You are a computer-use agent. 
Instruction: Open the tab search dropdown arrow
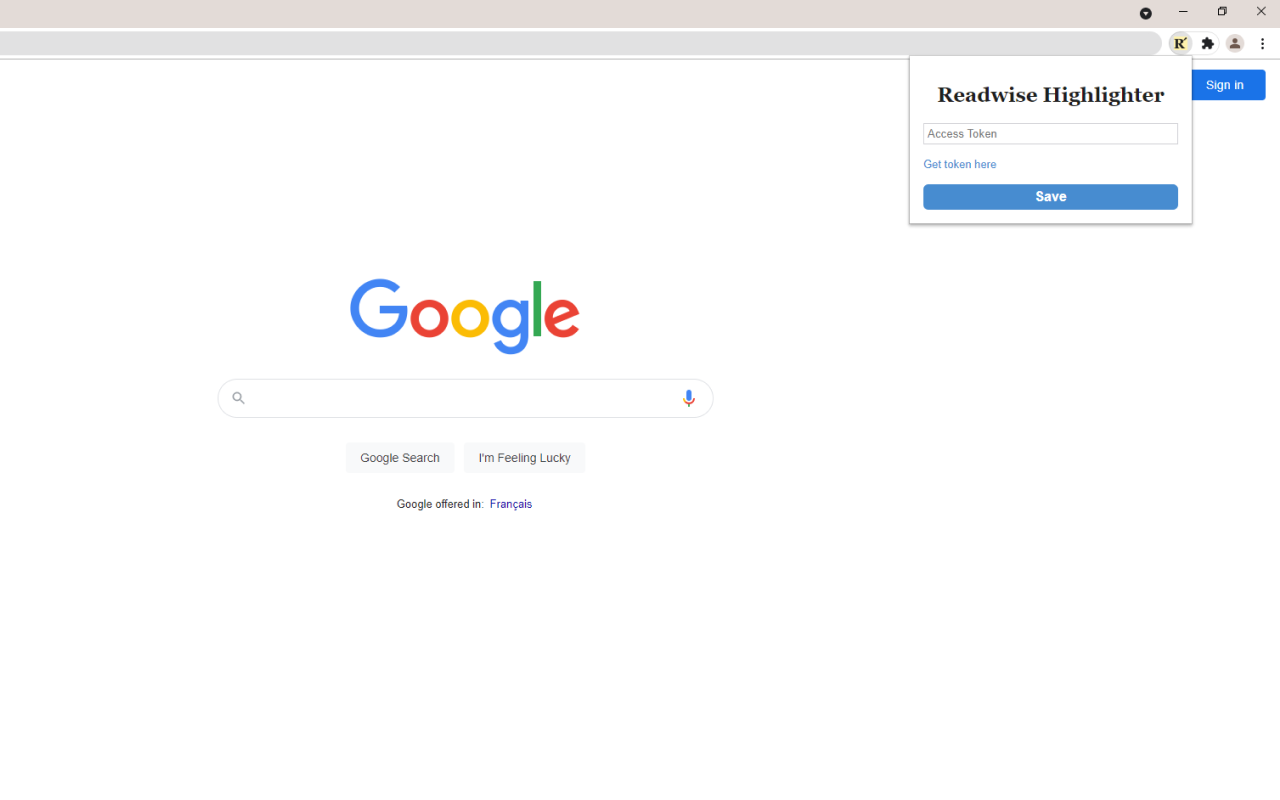(1146, 14)
